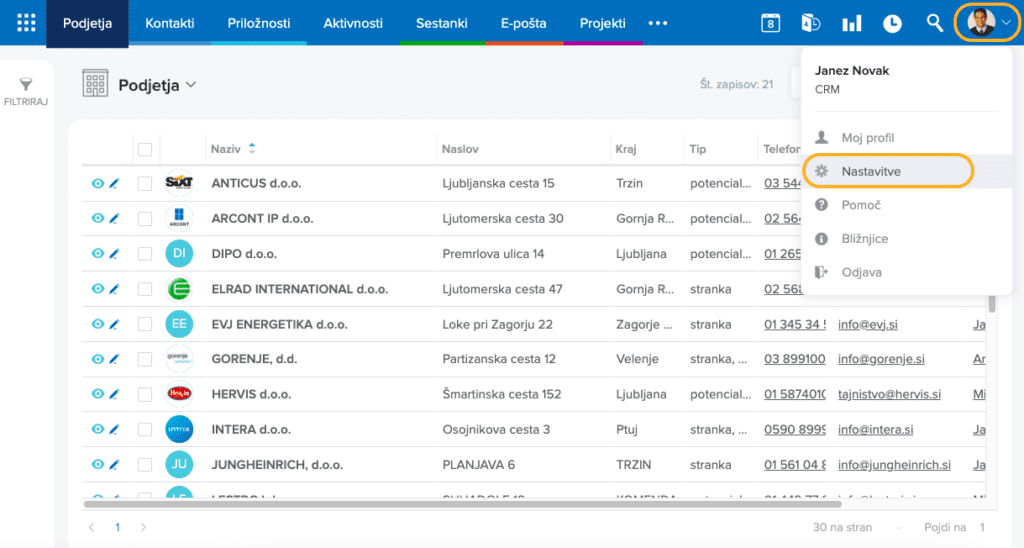Expand the Podjetja view dropdown arrow
The height and width of the screenshot is (548, 1024).
(191, 85)
